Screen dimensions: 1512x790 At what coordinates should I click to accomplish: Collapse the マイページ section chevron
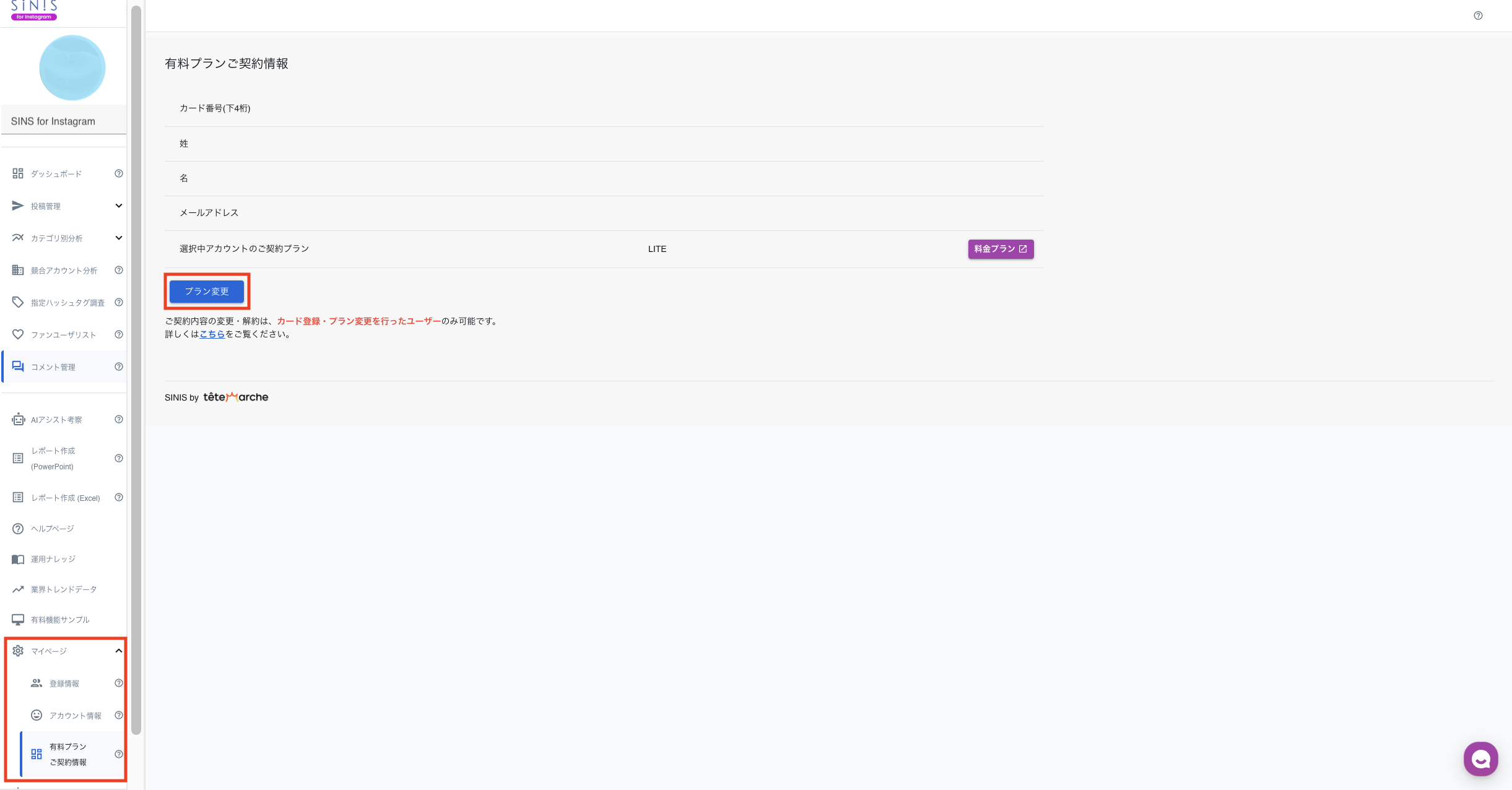119,651
